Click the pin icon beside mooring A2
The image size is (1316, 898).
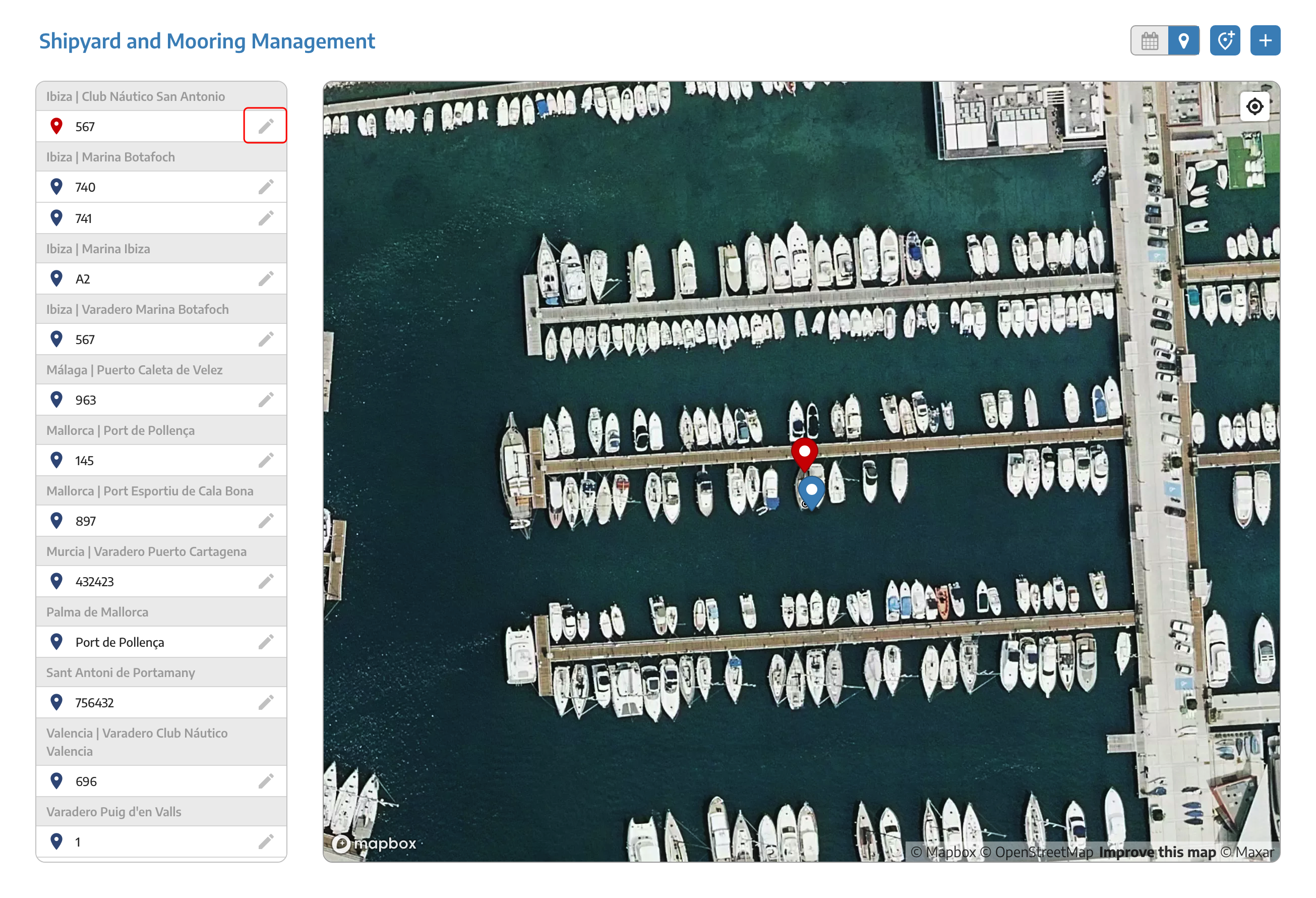pos(56,278)
